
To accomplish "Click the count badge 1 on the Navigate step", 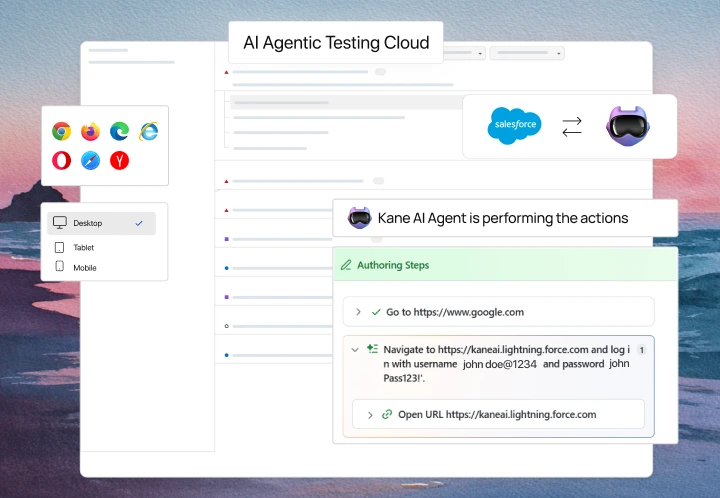I will click(x=641, y=350).
